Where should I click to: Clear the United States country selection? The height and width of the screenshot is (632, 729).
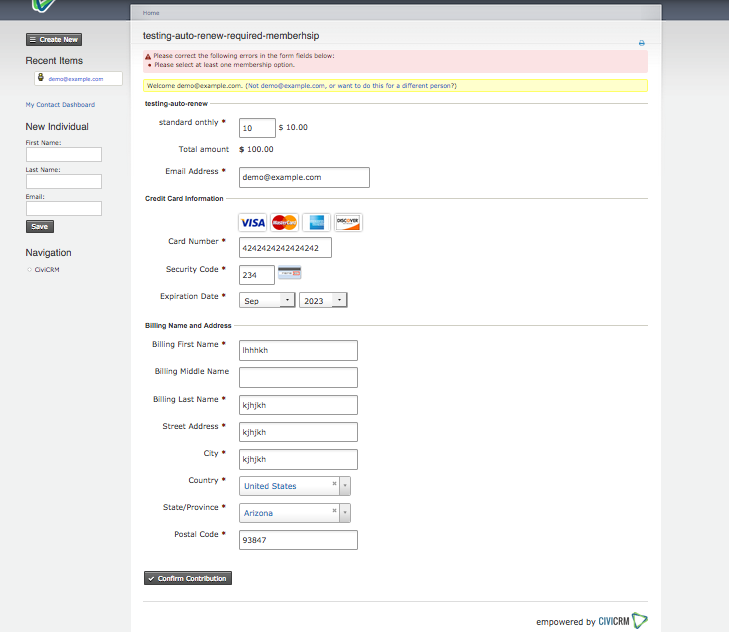[334, 483]
